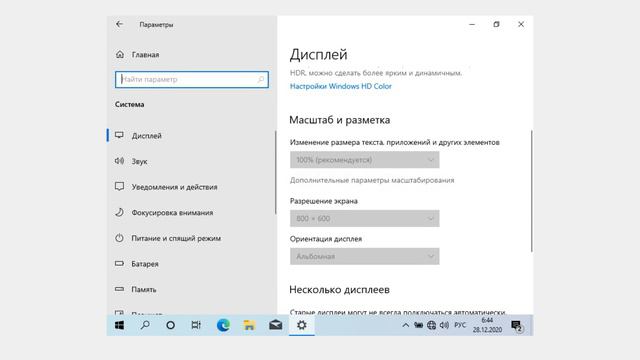
Task: Click the network globe tray icon
Action: click(x=431, y=325)
